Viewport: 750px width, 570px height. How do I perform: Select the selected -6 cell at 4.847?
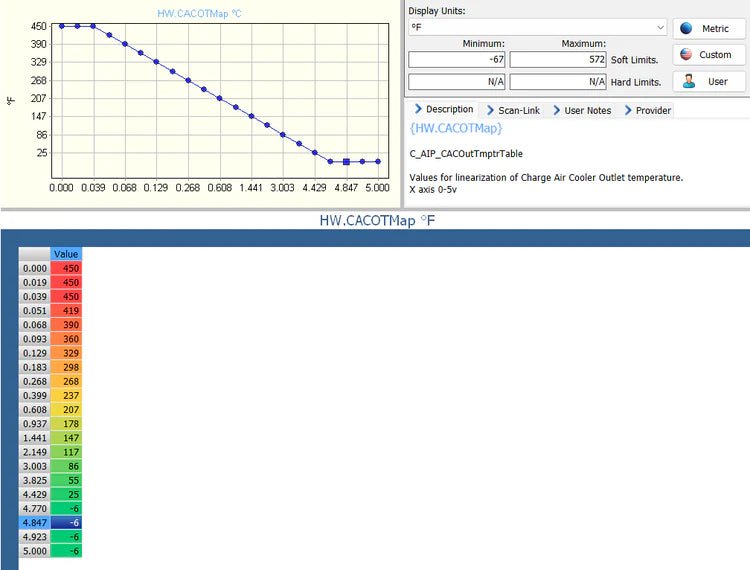tap(66, 522)
